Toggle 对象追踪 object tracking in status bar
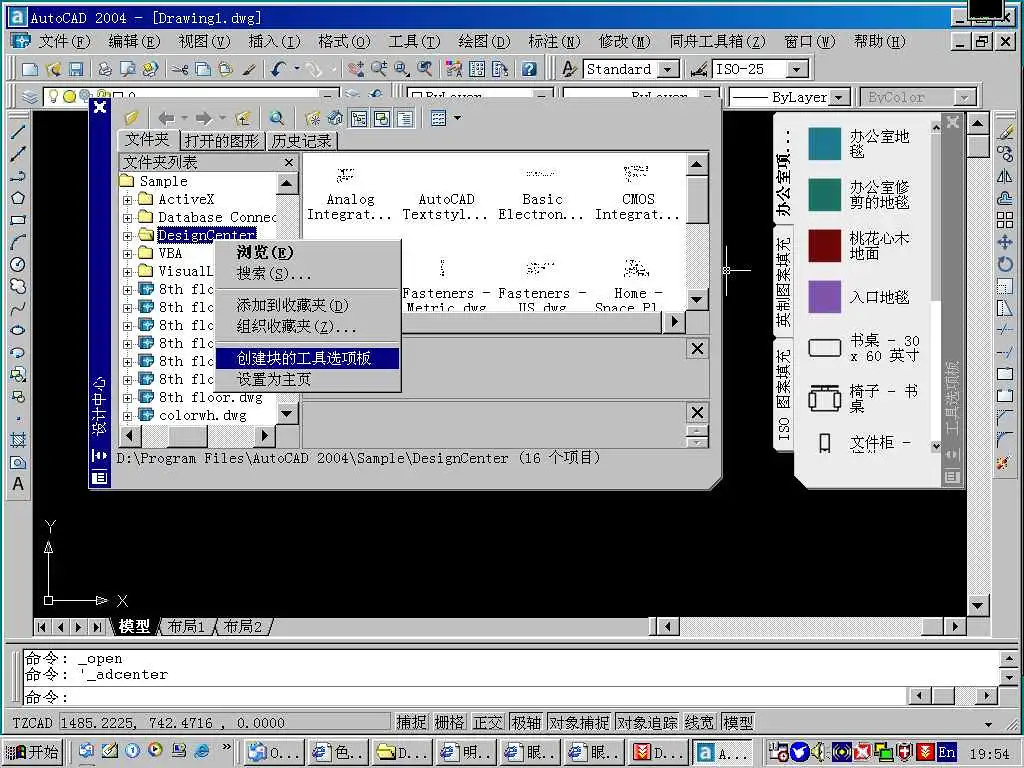This screenshot has width=1024, height=768. 647,722
